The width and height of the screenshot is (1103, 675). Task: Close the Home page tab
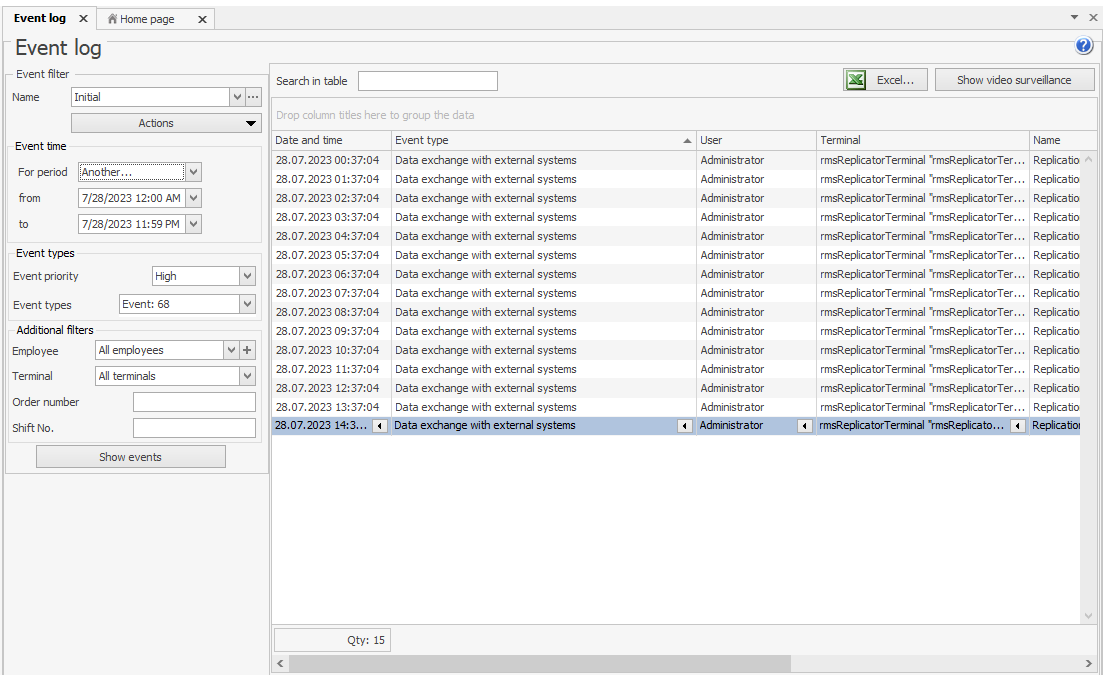[202, 19]
